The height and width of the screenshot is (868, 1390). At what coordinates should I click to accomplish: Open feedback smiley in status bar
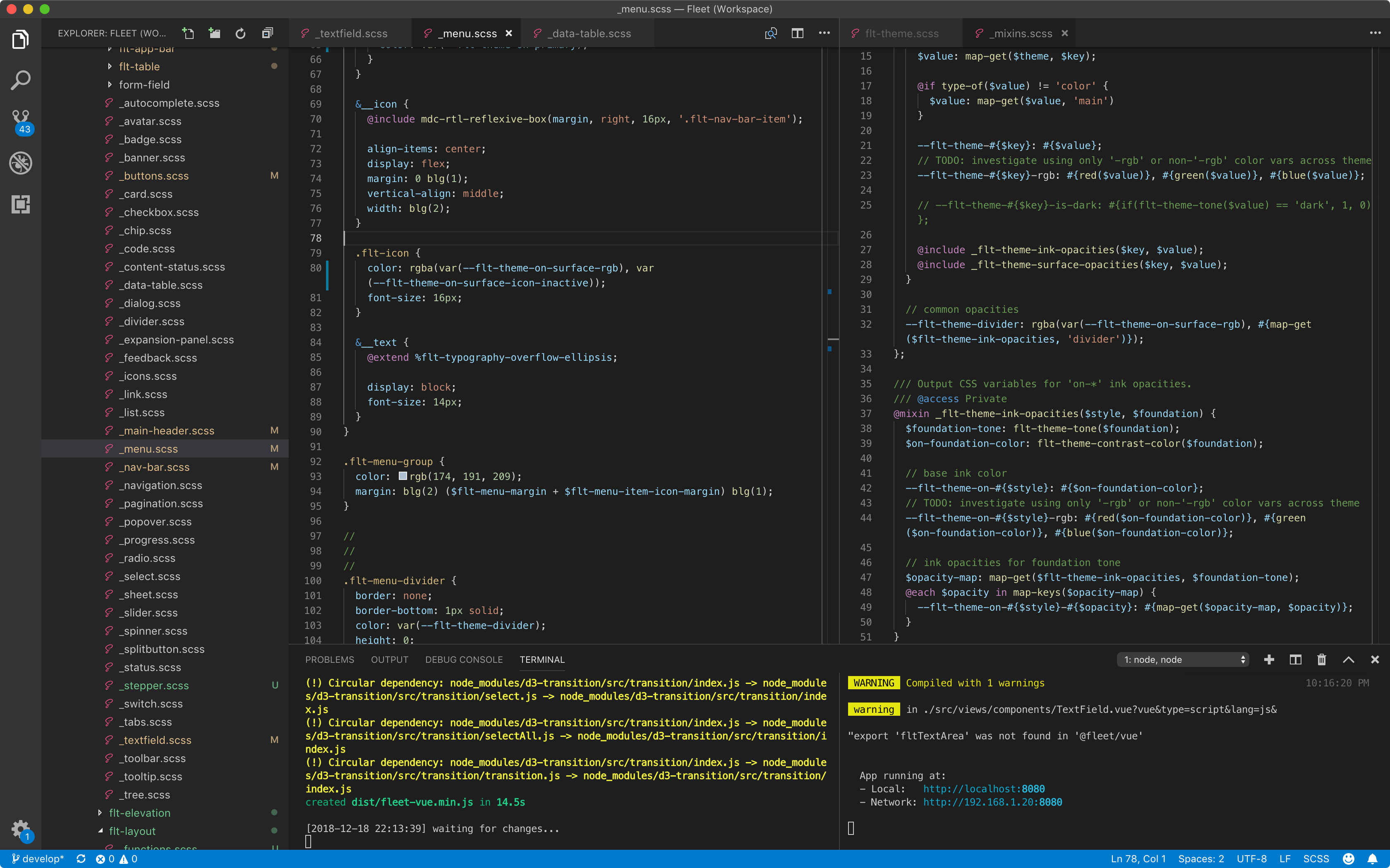1349,859
